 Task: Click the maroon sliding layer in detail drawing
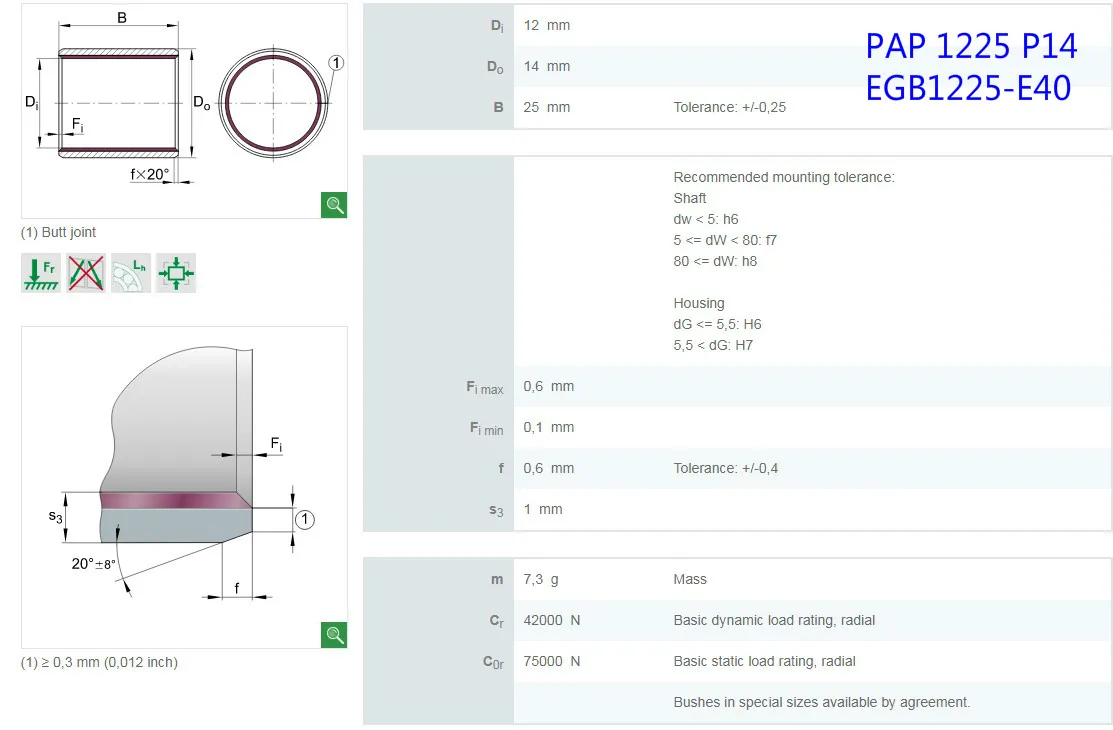[x=170, y=500]
